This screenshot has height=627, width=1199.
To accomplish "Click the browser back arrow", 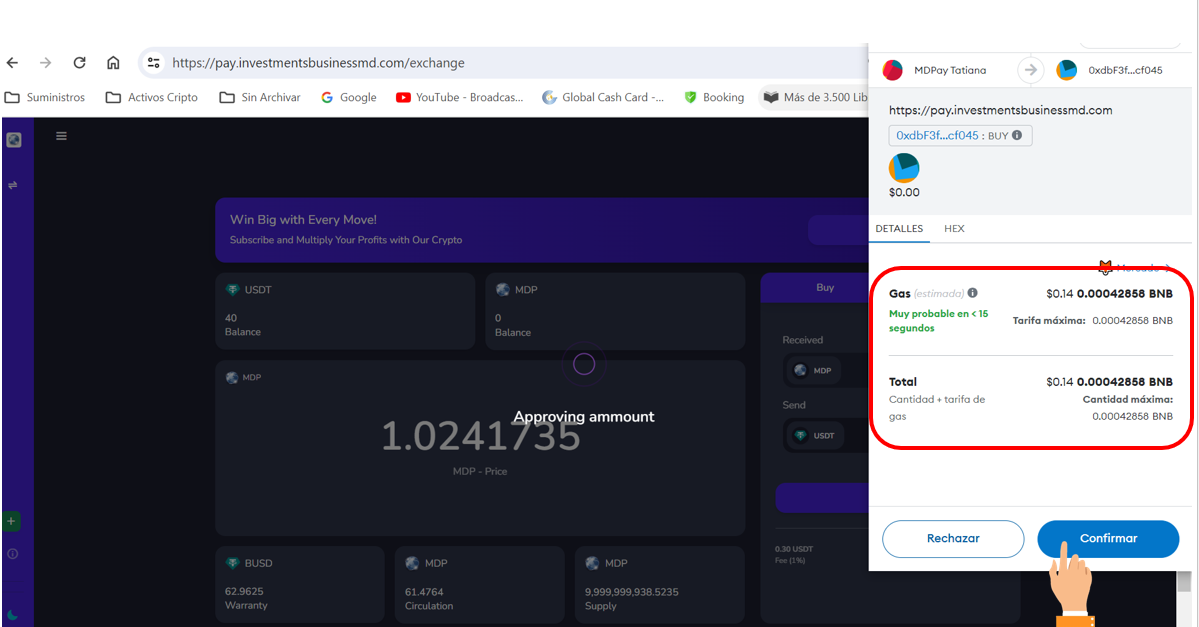I will (x=12, y=62).
